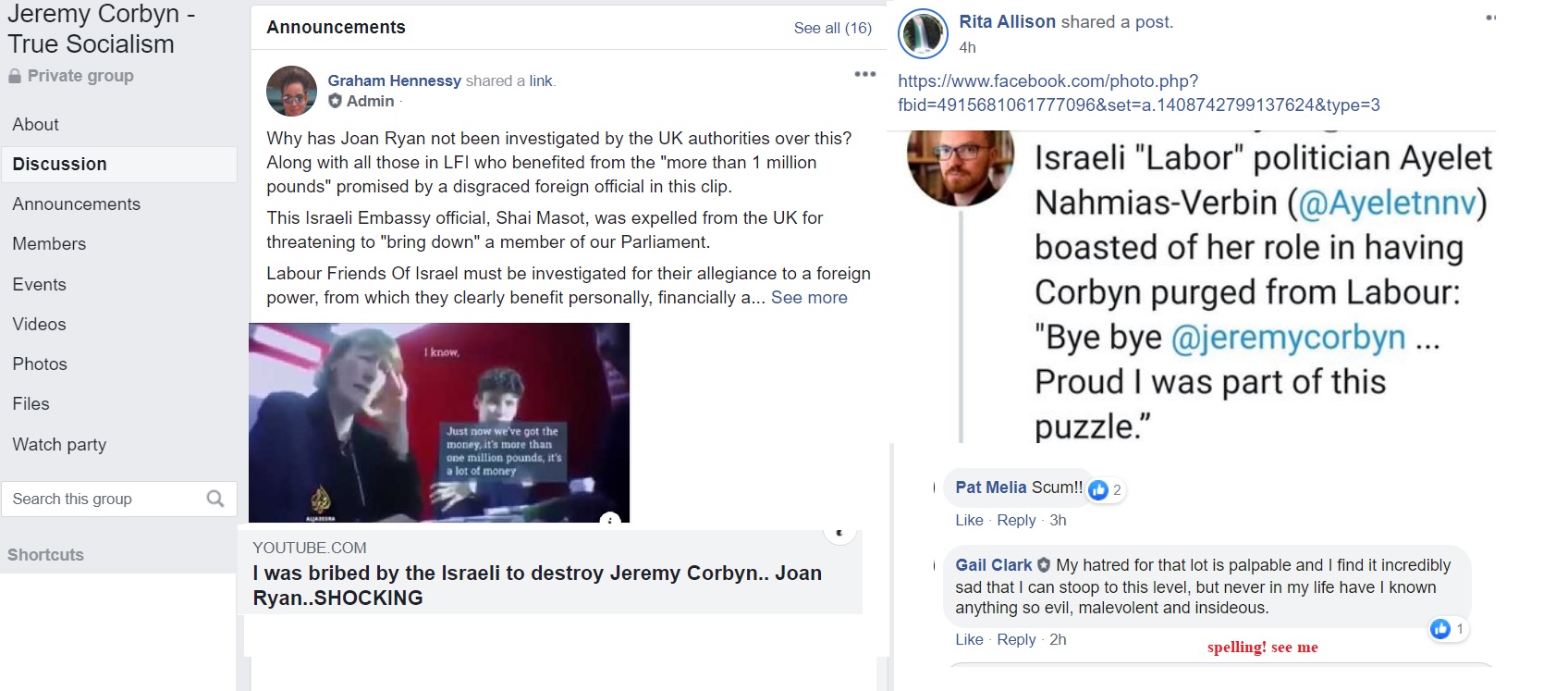The image size is (1568, 691).
Task: Go to the Watch party section
Action: click(59, 445)
